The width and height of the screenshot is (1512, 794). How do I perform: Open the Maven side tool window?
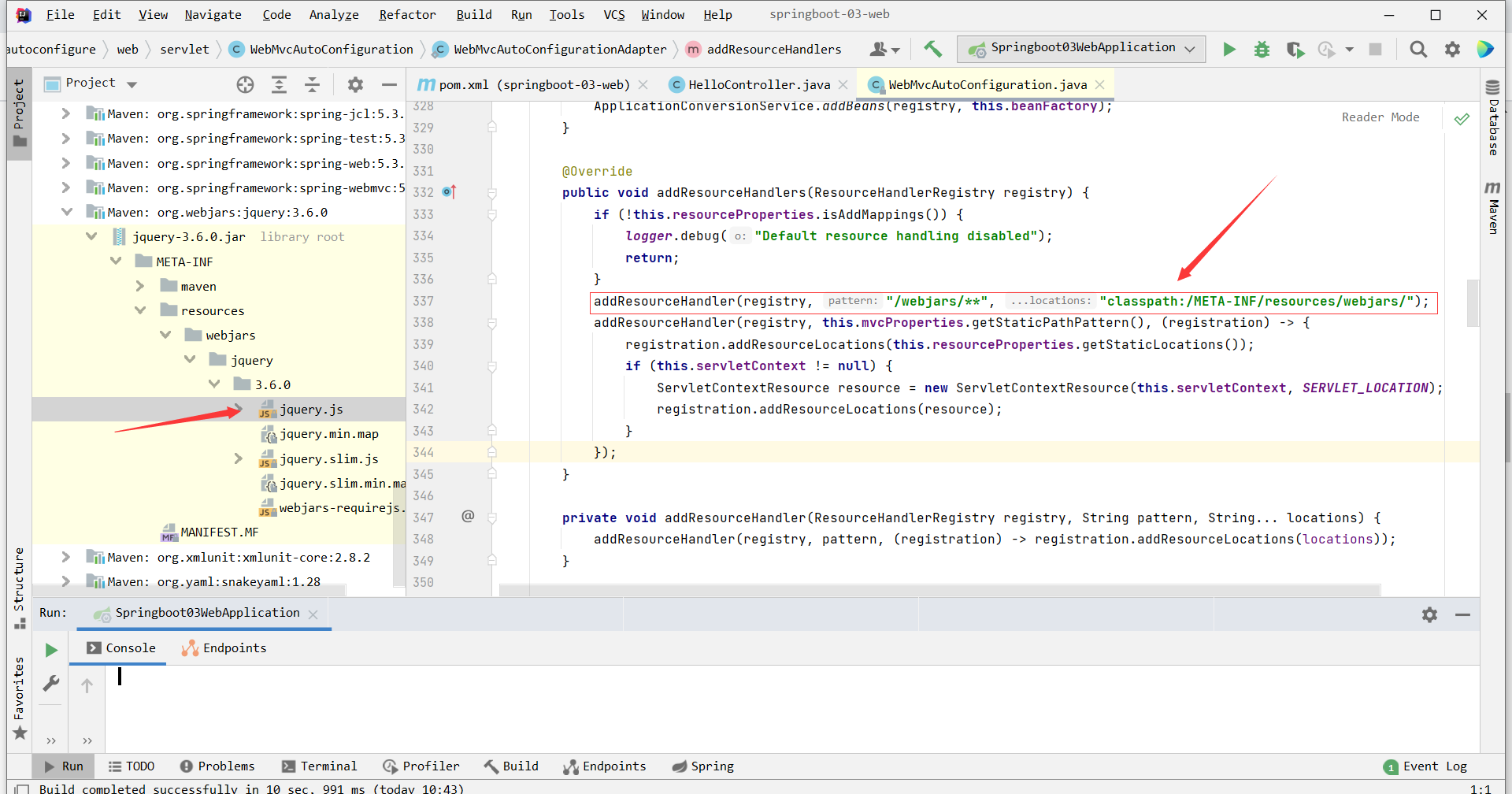click(1492, 207)
